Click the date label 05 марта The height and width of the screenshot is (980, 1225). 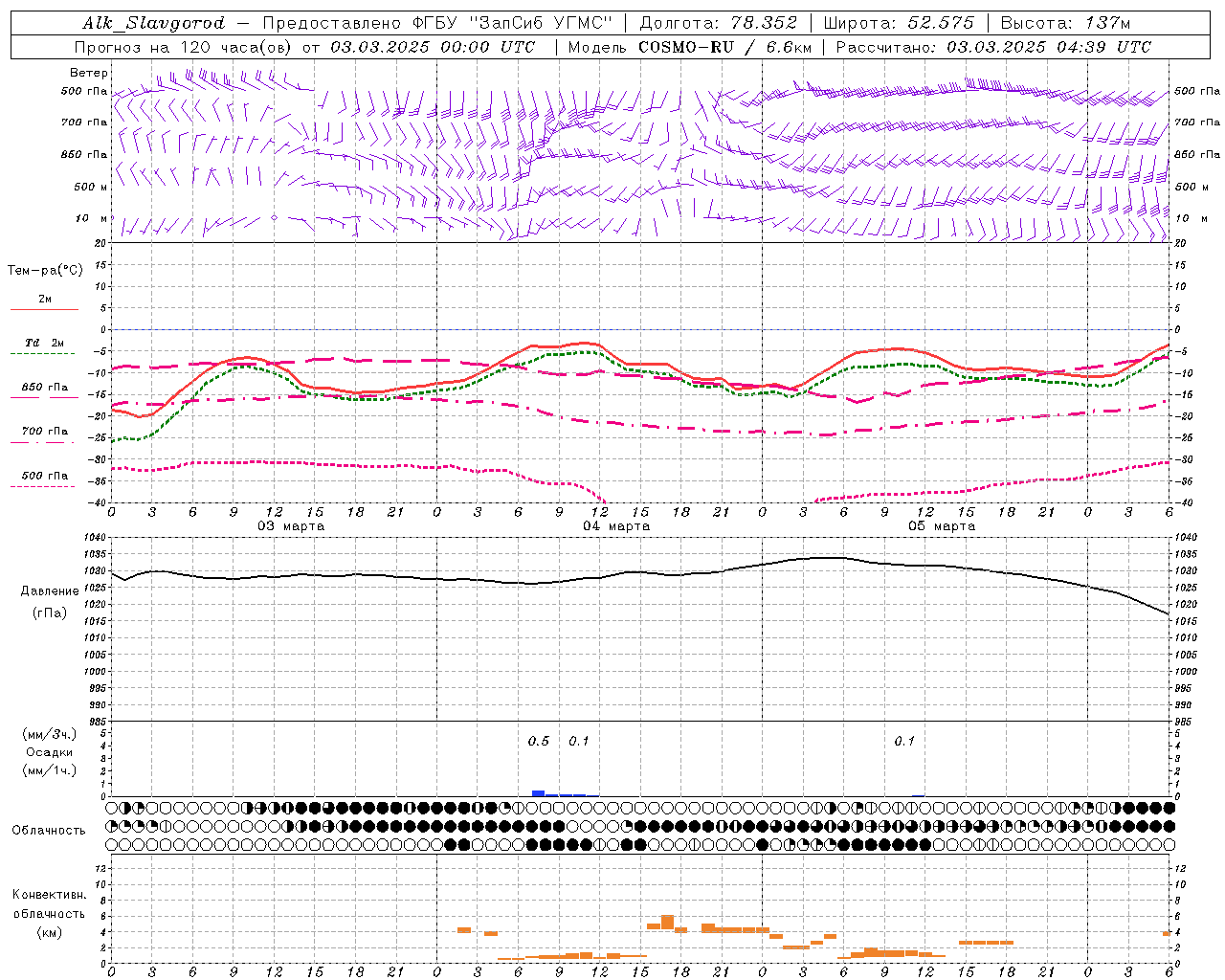click(942, 526)
